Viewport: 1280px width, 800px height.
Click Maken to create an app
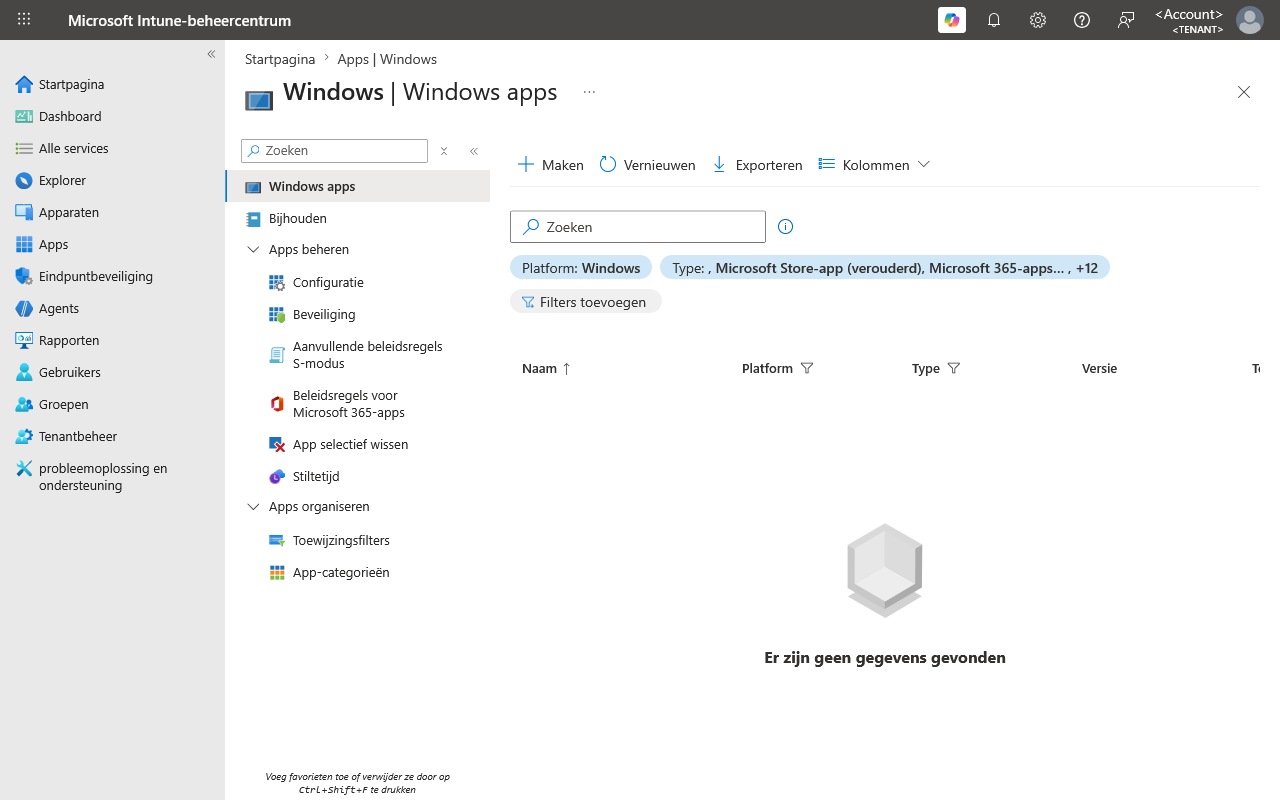coord(551,165)
